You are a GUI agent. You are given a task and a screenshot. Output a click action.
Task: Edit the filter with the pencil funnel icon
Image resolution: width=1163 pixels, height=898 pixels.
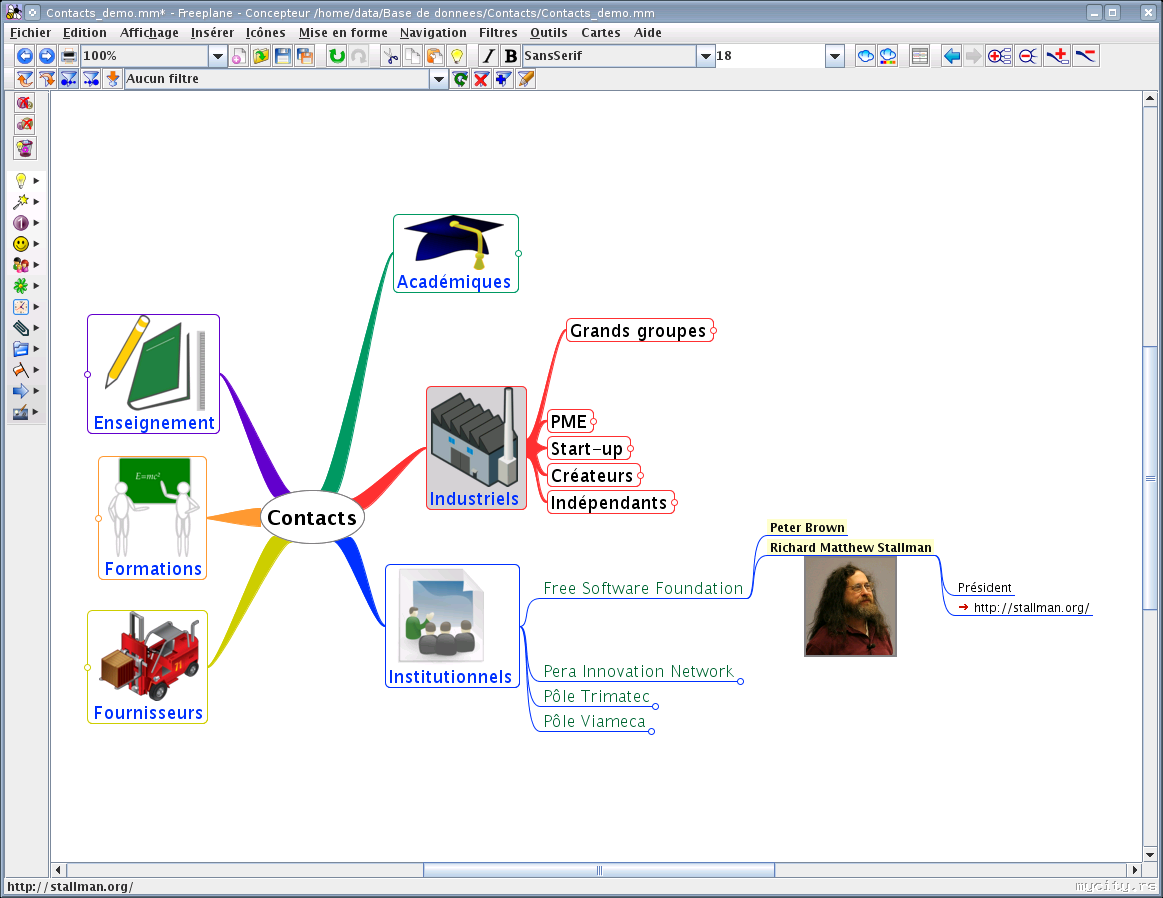(x=525, y=79)
